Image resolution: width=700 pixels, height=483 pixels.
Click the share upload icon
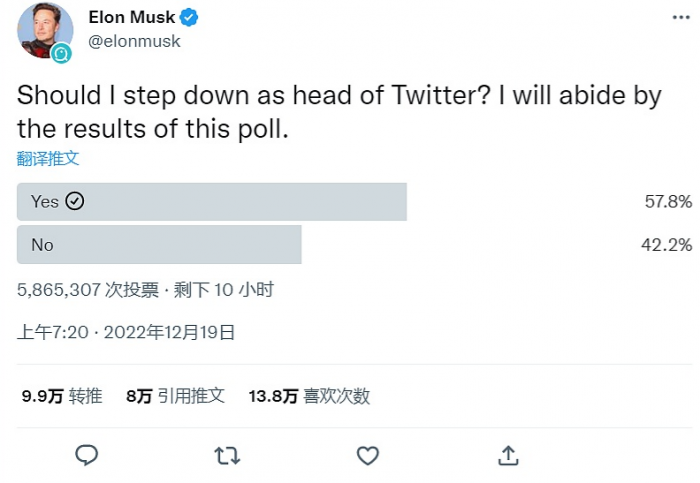(x=508, y=456)
